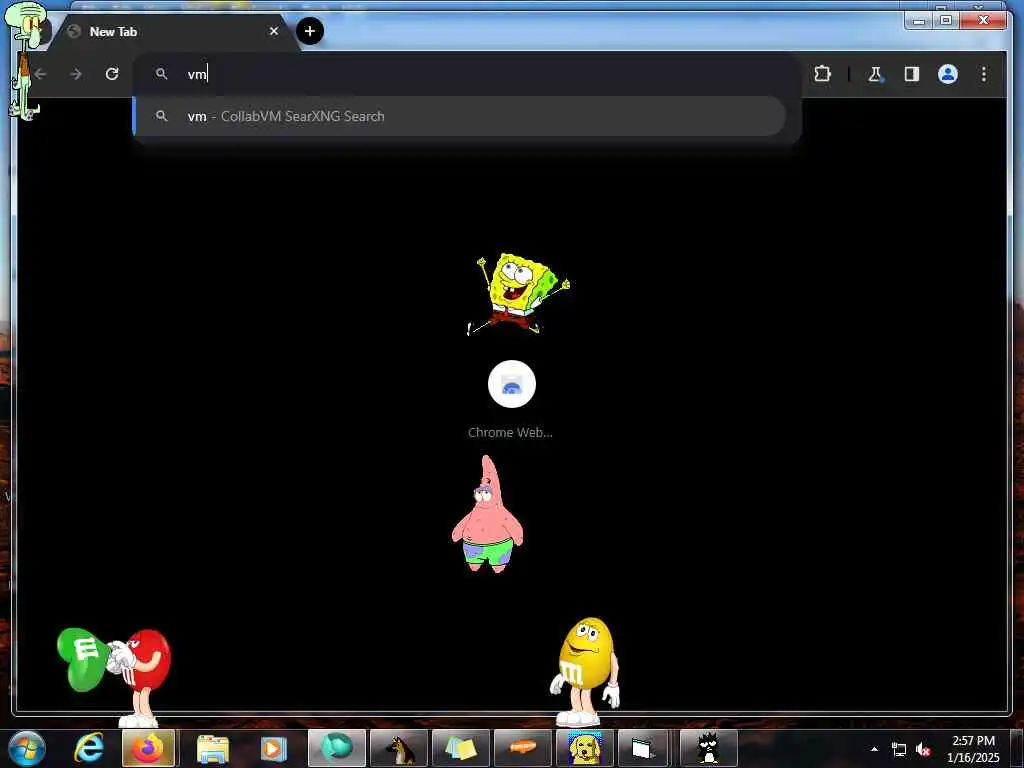1024x768 pixels.
Task: Open the yellow puppy taskbar item
Action: 584,748
